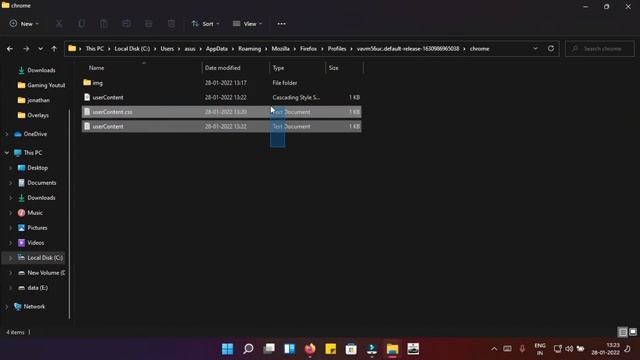Select the img folder

[221, 83]
